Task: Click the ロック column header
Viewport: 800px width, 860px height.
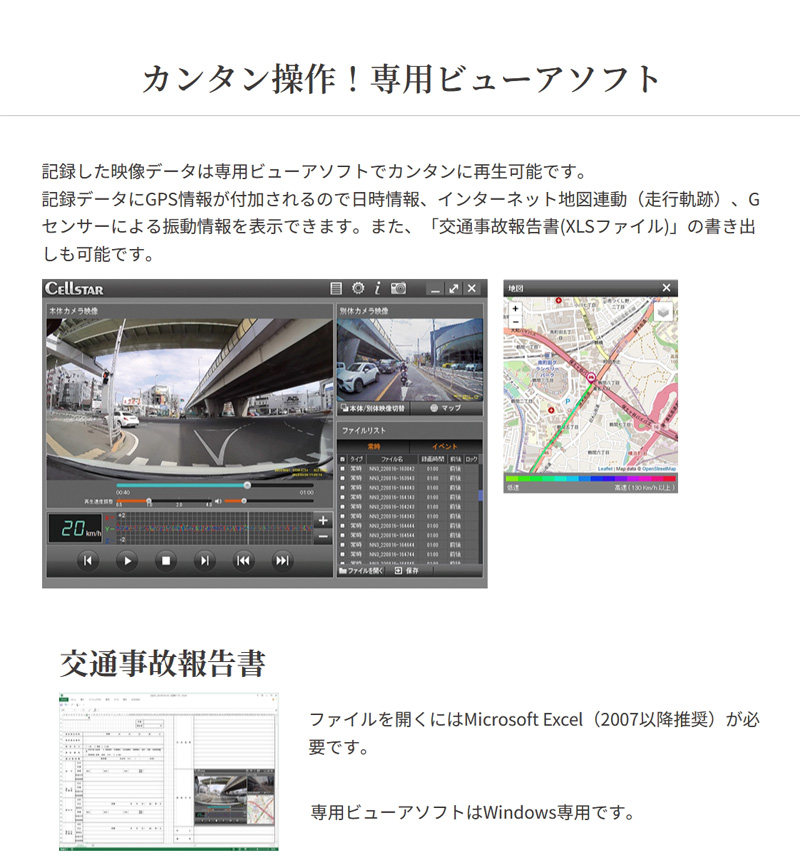Action: [x=472, y=459]
